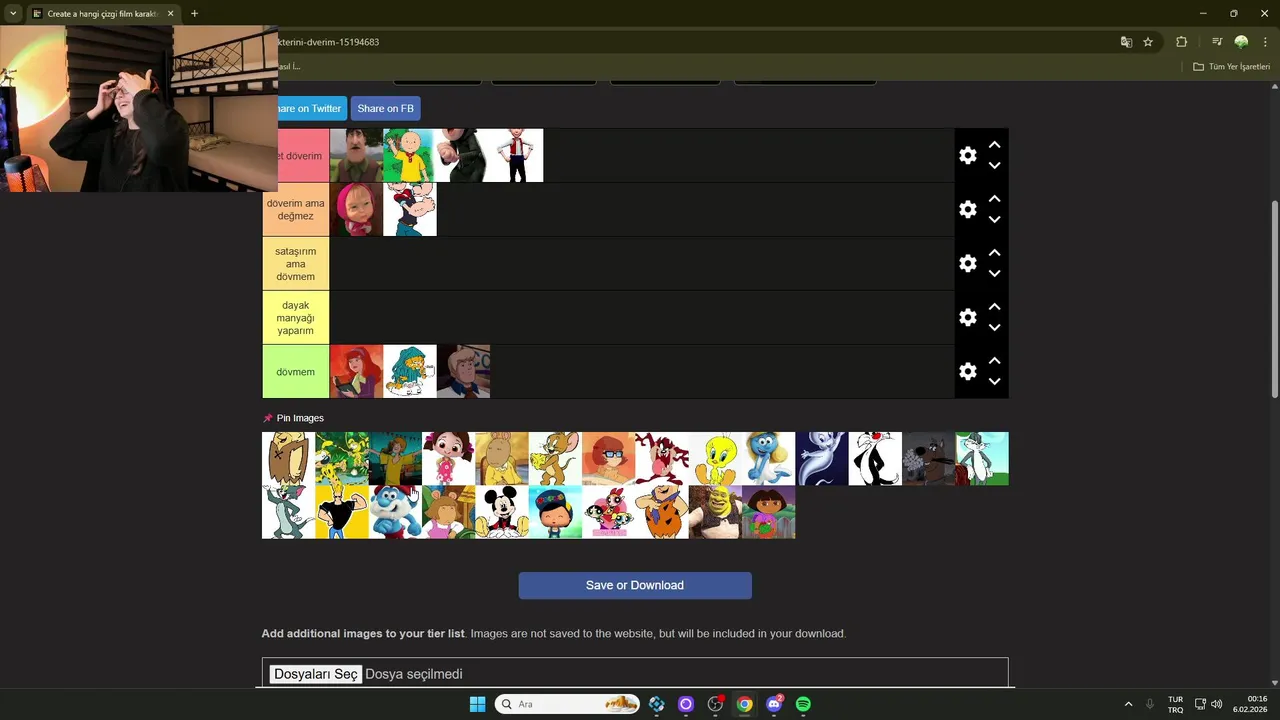Open Discord from the taskbar
The image size is (1280, 720).
774,704
